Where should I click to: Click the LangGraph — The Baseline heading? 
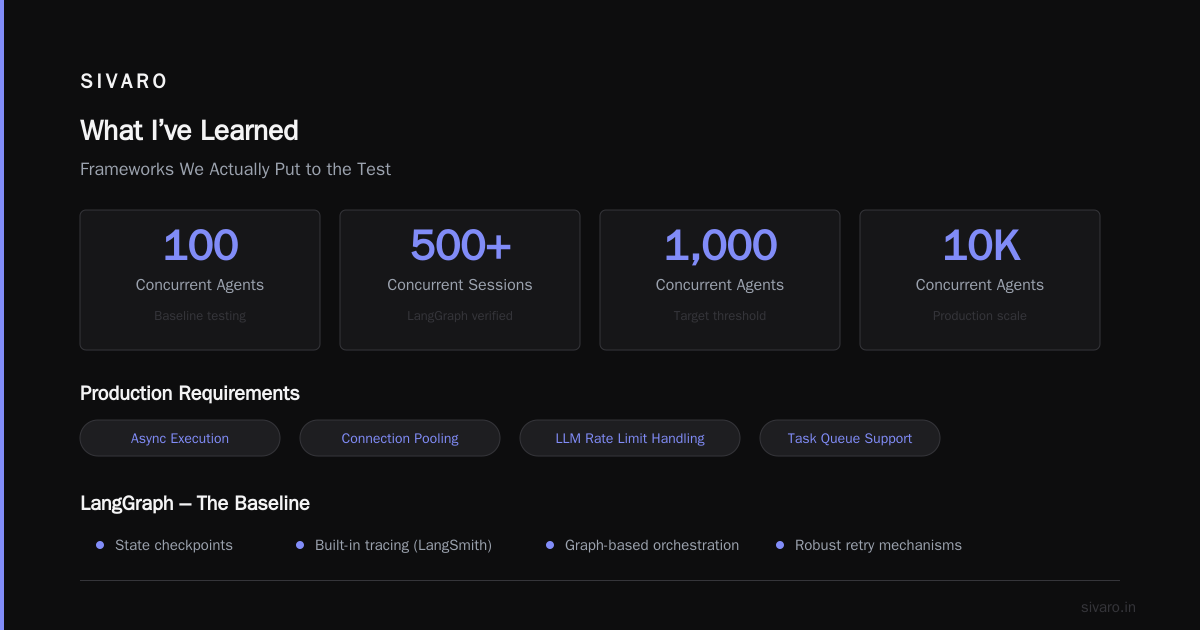point(195,503)
